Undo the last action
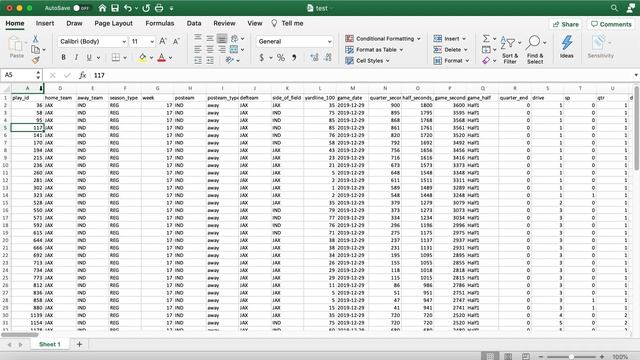Viewport: 640px width, 360px height. 128,8
